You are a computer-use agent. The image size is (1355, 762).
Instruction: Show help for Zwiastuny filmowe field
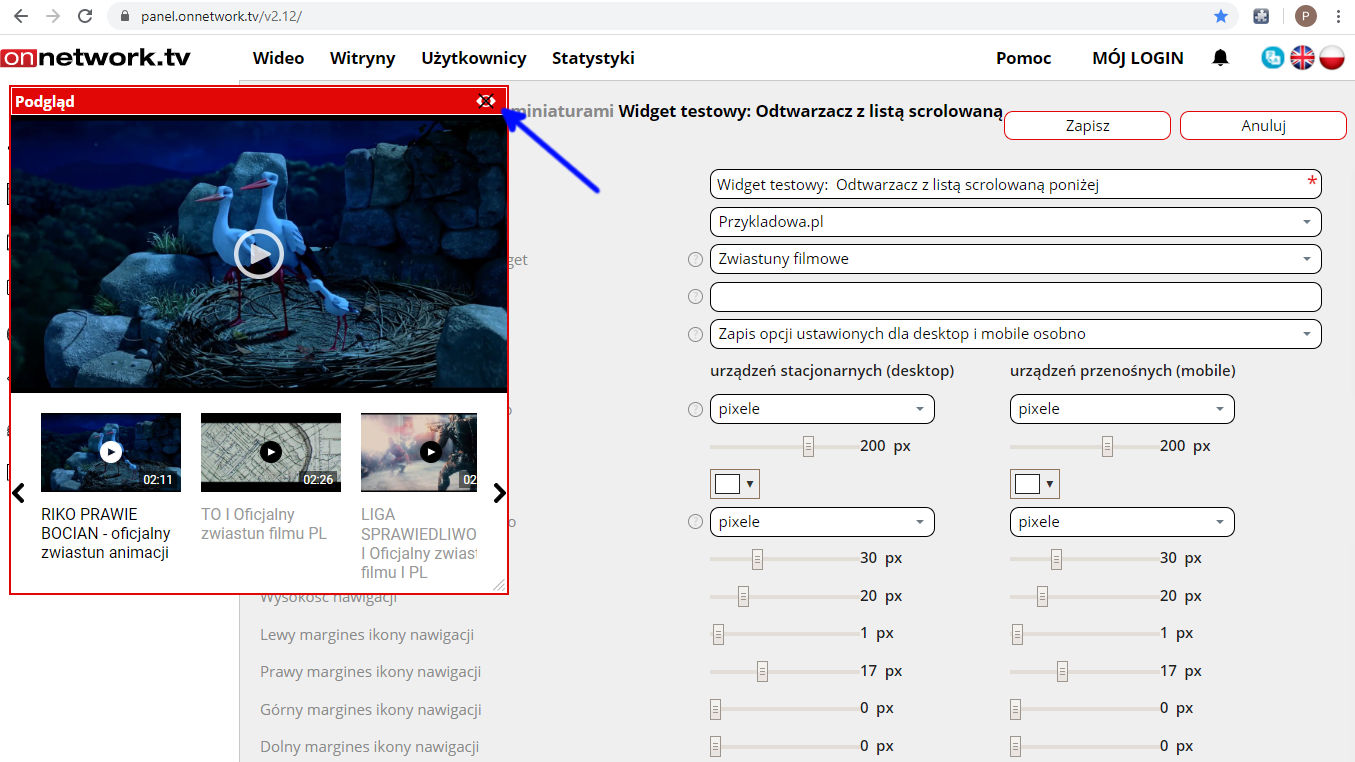coord(696,259)
